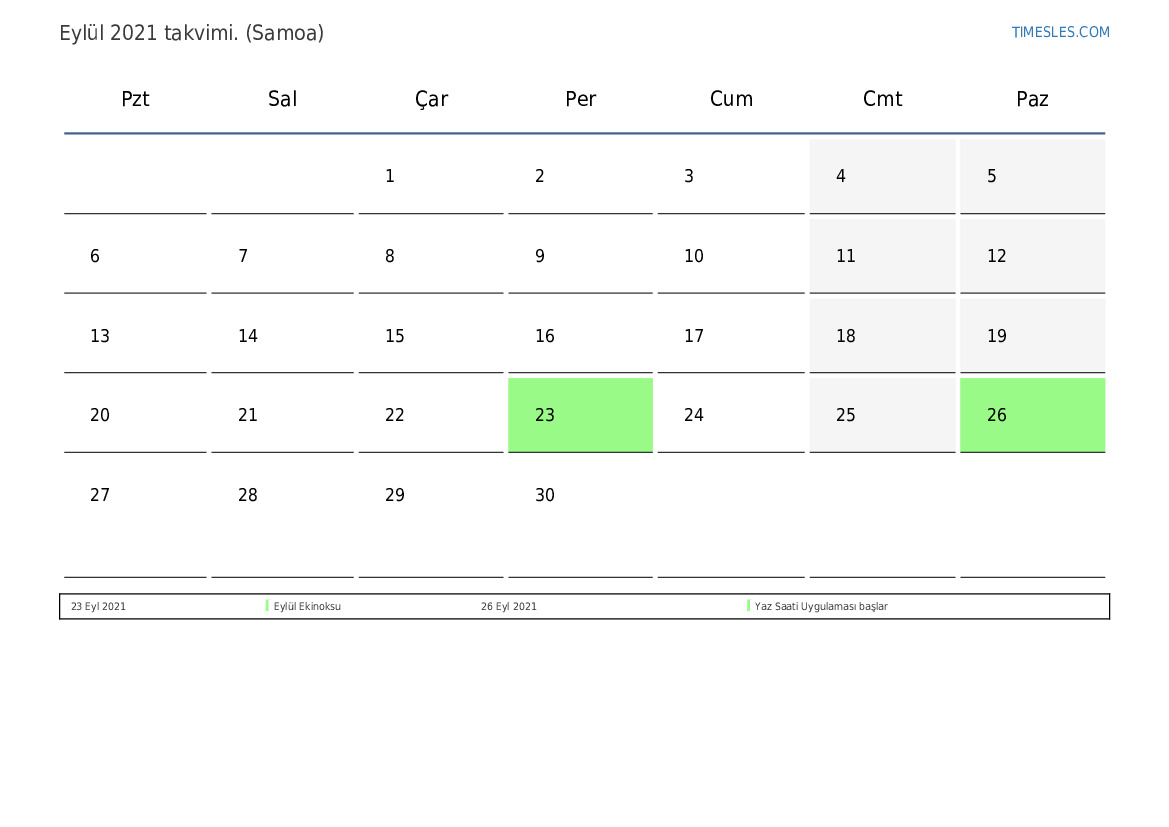
Task: Select the highlighted day 26
Action: (x=1032, y=415)
